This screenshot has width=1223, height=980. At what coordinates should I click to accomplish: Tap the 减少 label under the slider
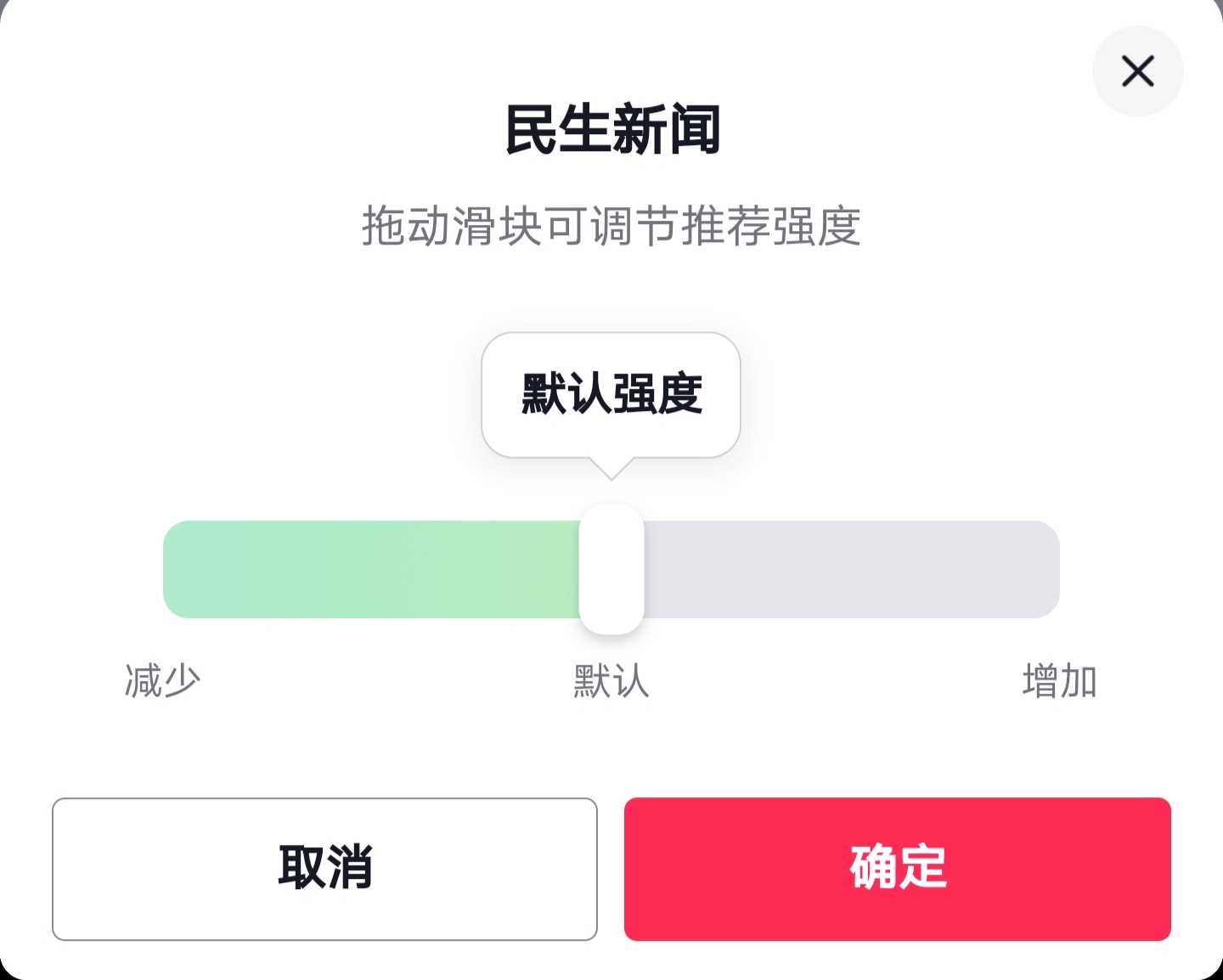pyautogui.click(x=162, y=681)
